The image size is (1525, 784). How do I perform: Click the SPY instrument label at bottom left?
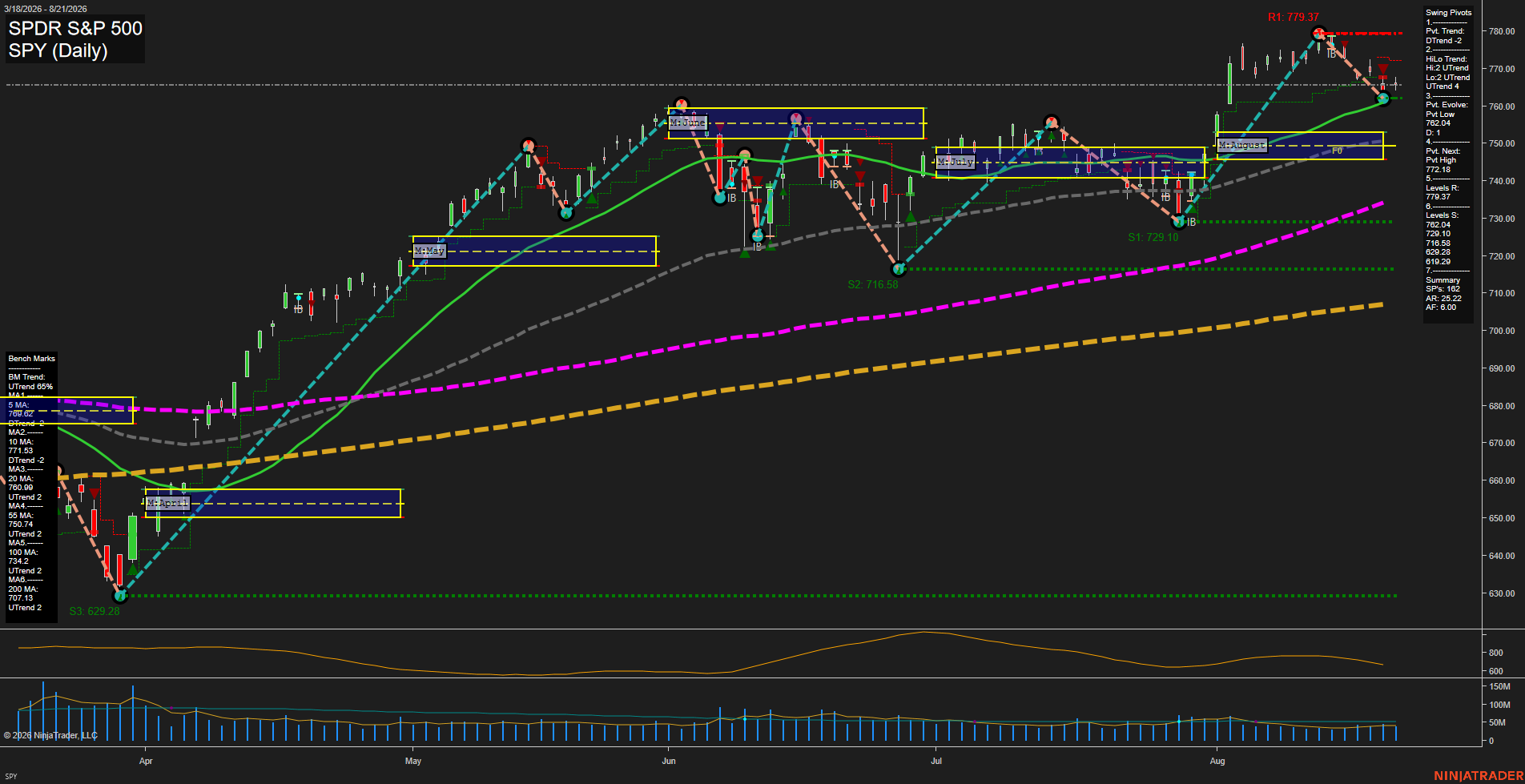pos(10,776)
